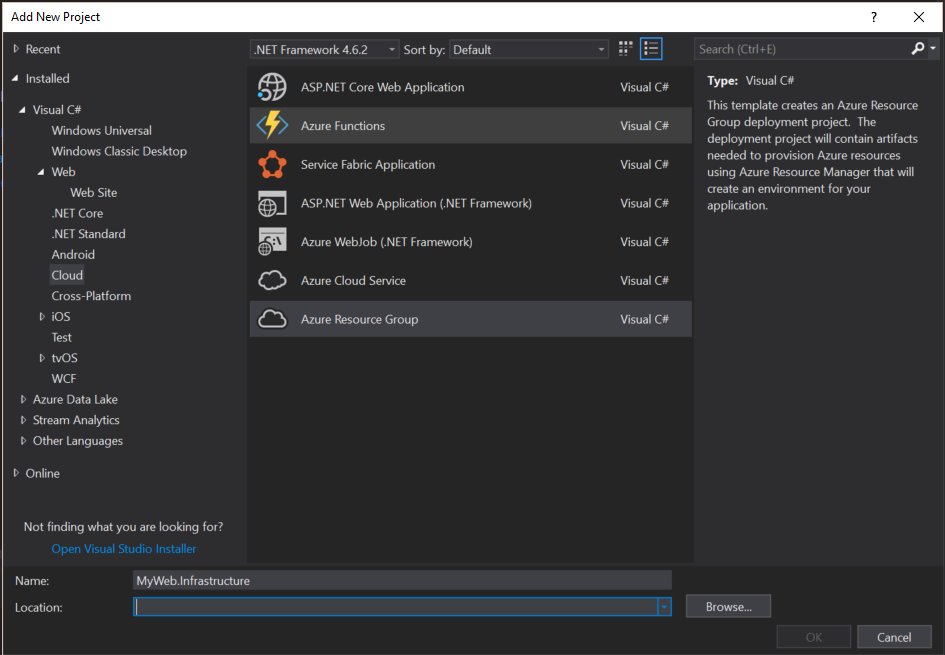
Task: Select the Azure Functions template name
Action: coord(343,126)
